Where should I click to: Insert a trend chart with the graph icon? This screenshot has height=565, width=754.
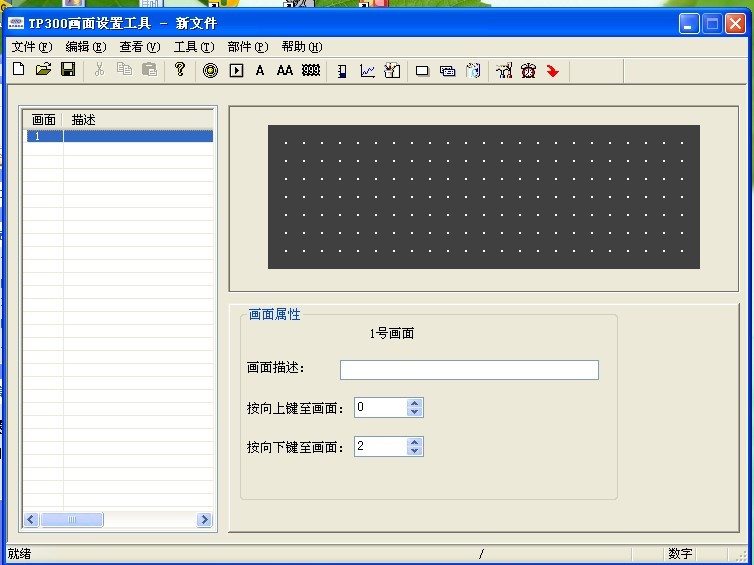[x=368, y=70]
